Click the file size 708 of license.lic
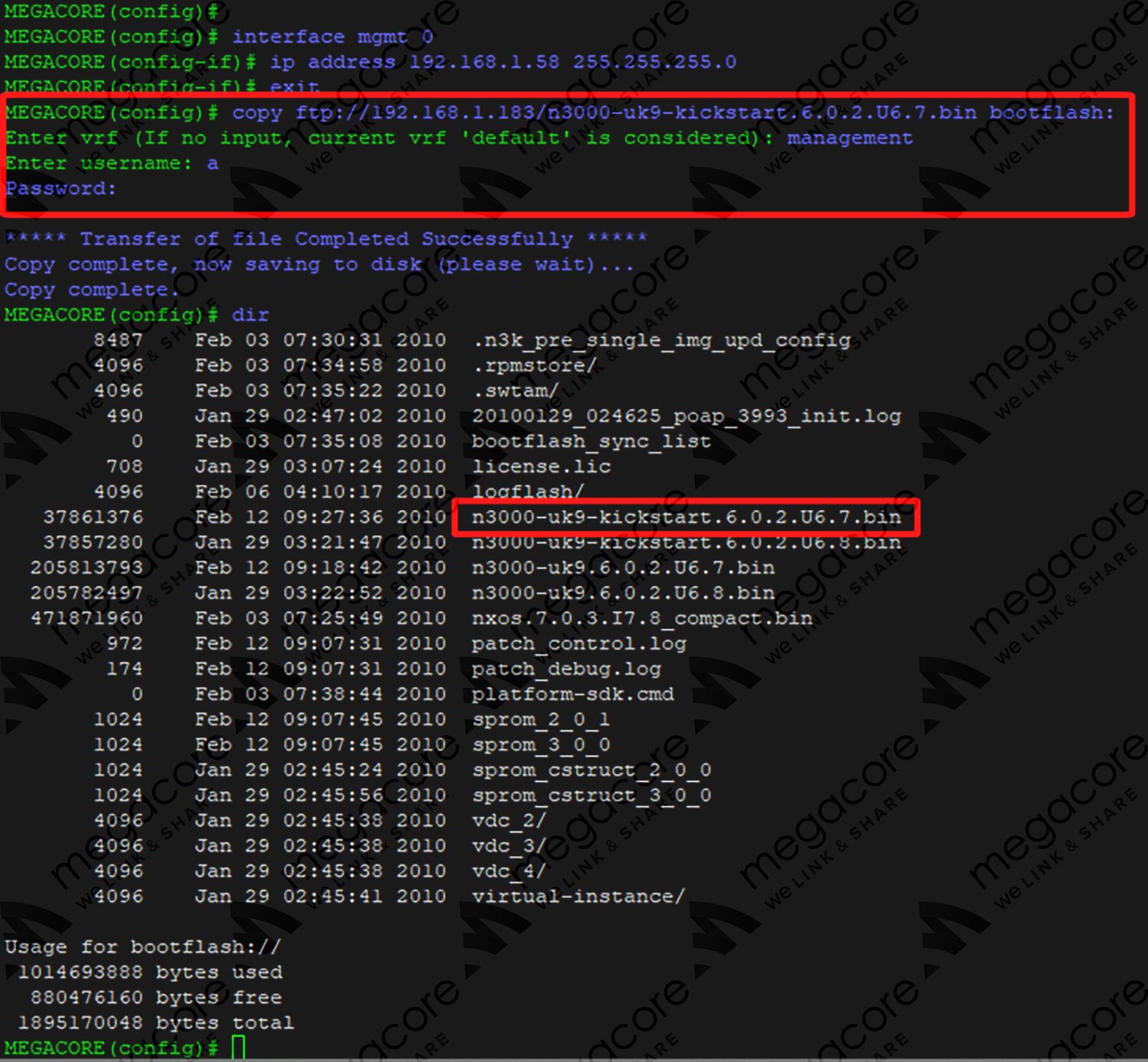1148x1062 pixels. pyautogui.click(x=124, y=466)
